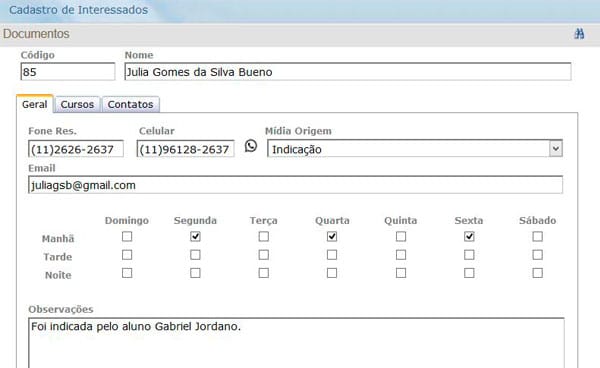The image size is (600, 368).
Task: Click the Fone Res. field
Action: (x=76, y=149)
